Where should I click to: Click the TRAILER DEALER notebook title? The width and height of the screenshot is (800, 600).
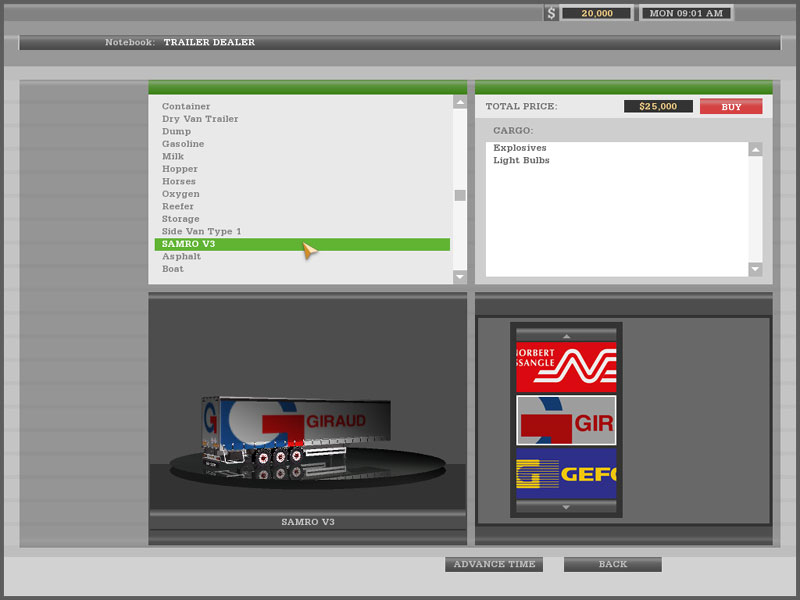pos(209,42)
